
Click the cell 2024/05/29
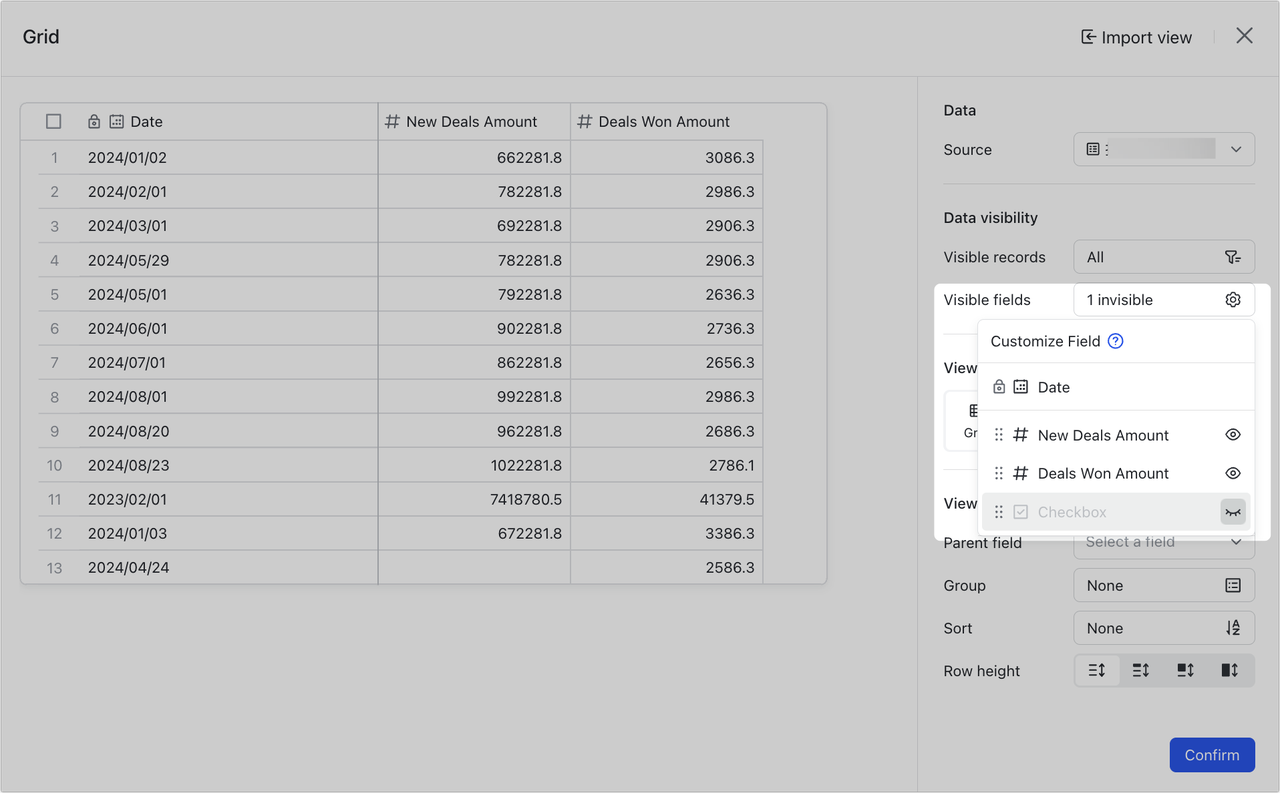(x=228, y=260)
